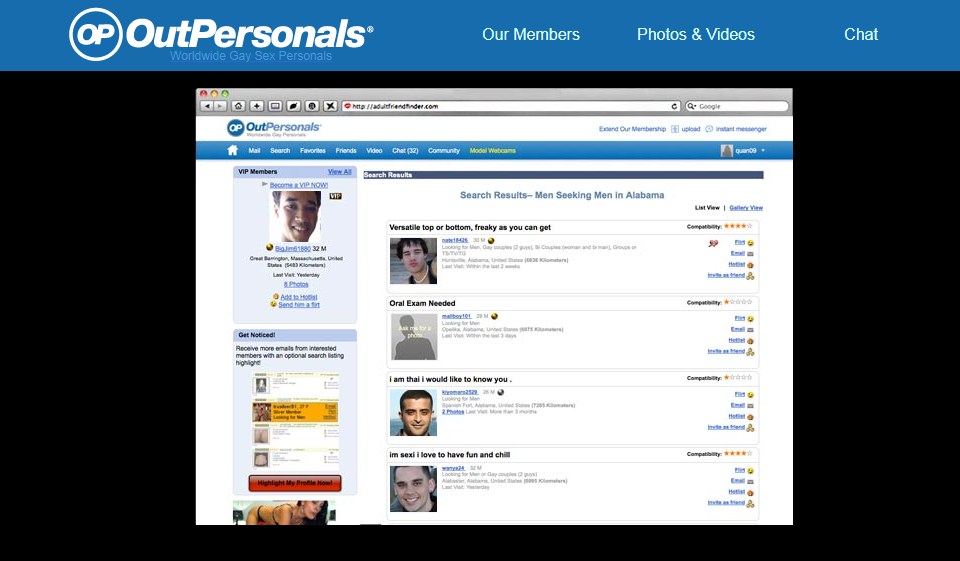The height and width of the screenshot is (561, 960).
Task: Click the OutPersonals logo in the header
Action: 221,34
